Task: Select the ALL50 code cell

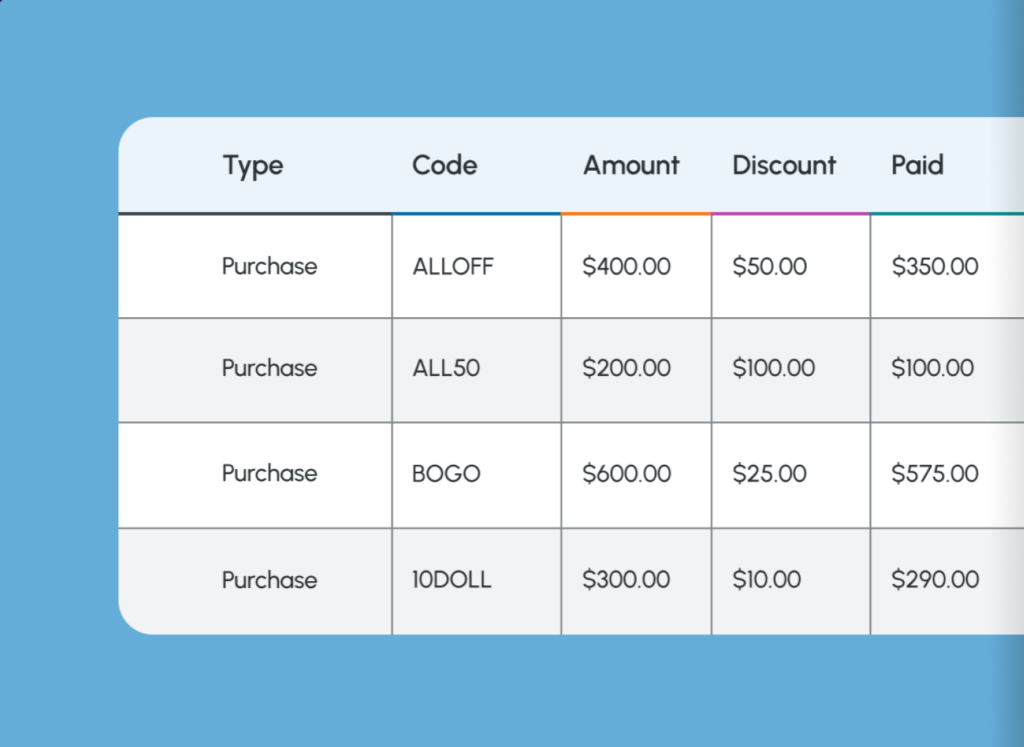Action: click(446, 368)
